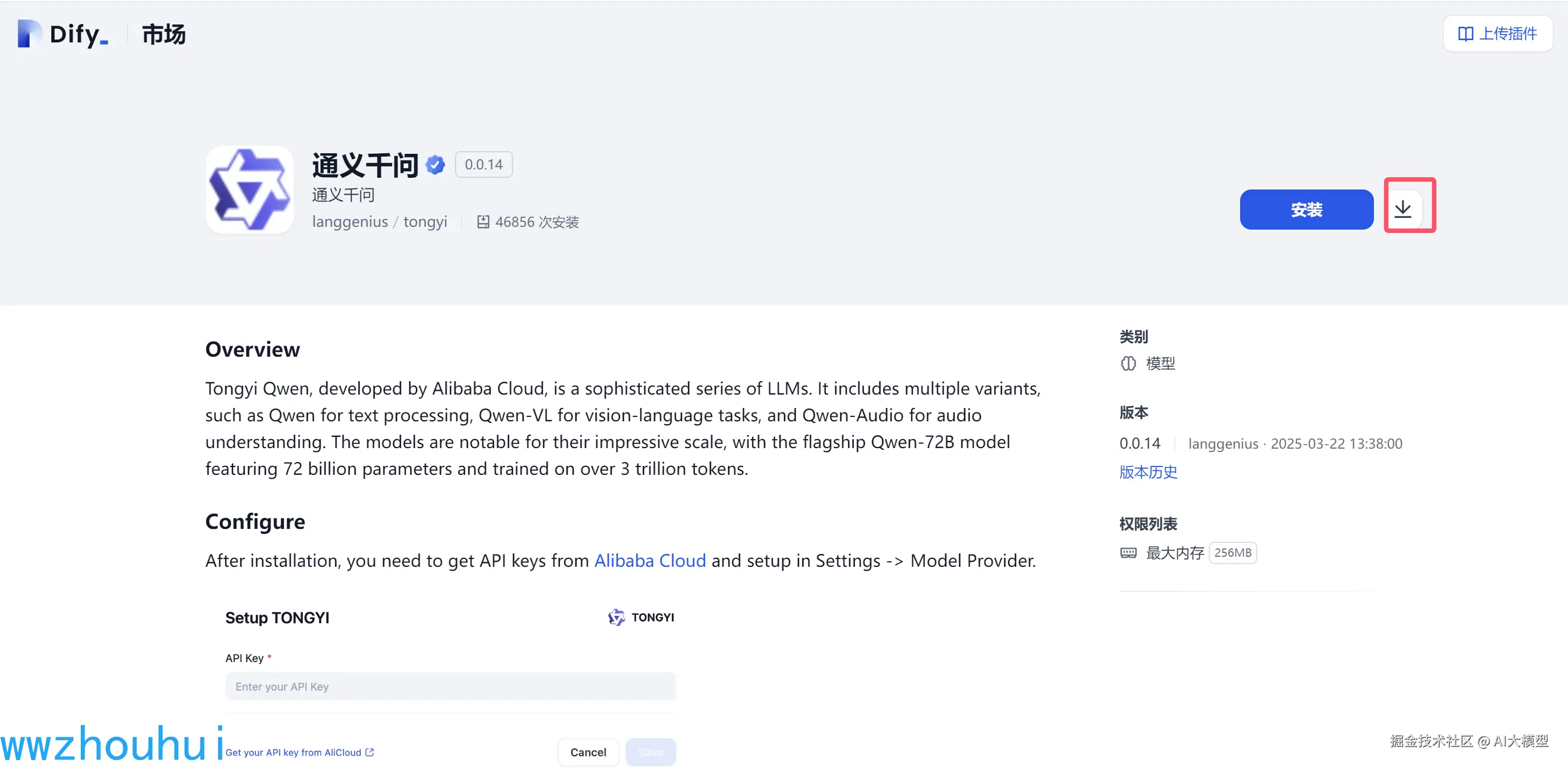
Task: Follow the Alibaba Cloud link
Action: click(650, 560)
